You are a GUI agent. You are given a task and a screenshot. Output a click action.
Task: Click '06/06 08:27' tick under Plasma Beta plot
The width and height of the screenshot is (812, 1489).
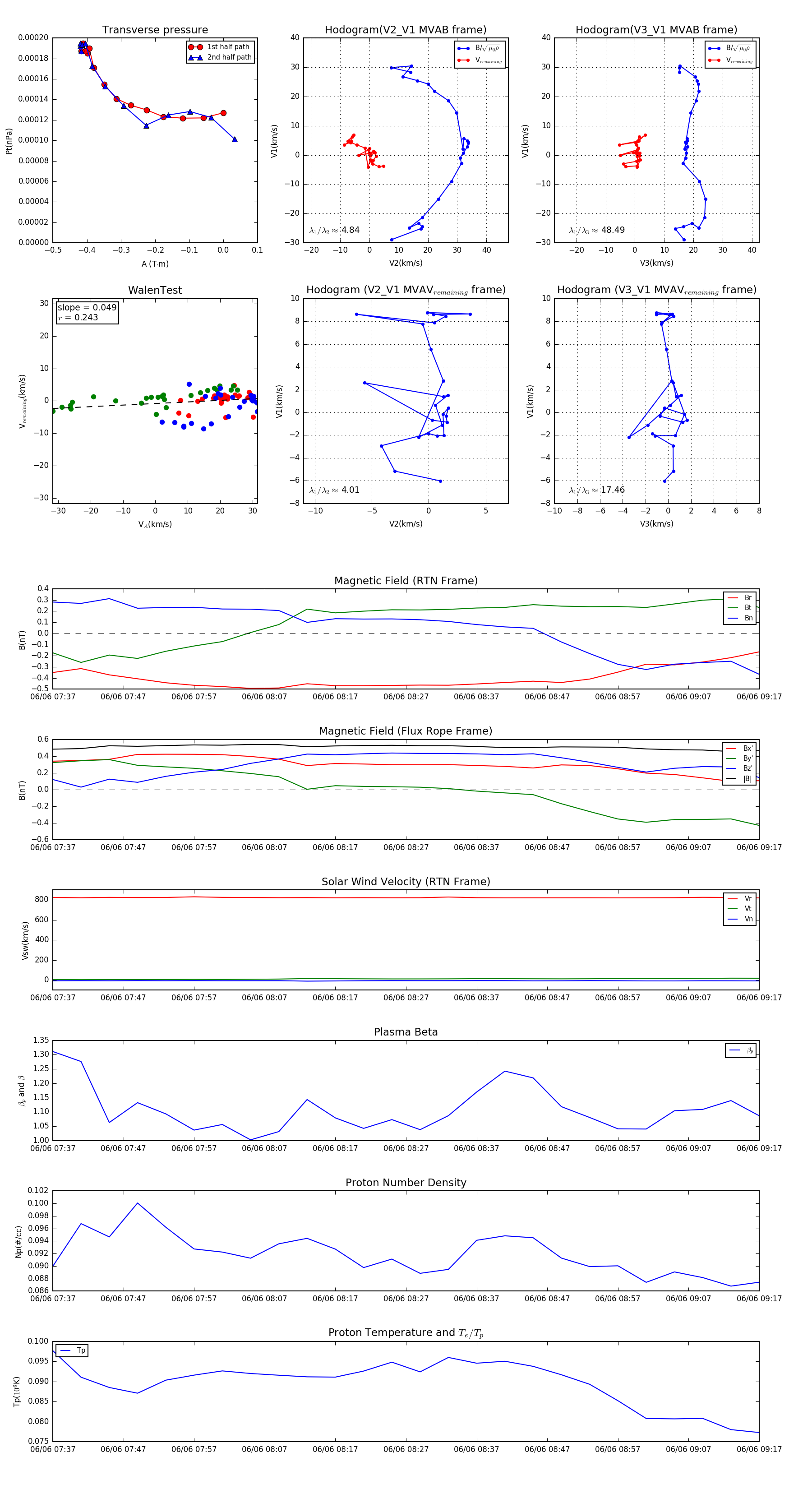pyautogui.click(x=406, y=1148)
